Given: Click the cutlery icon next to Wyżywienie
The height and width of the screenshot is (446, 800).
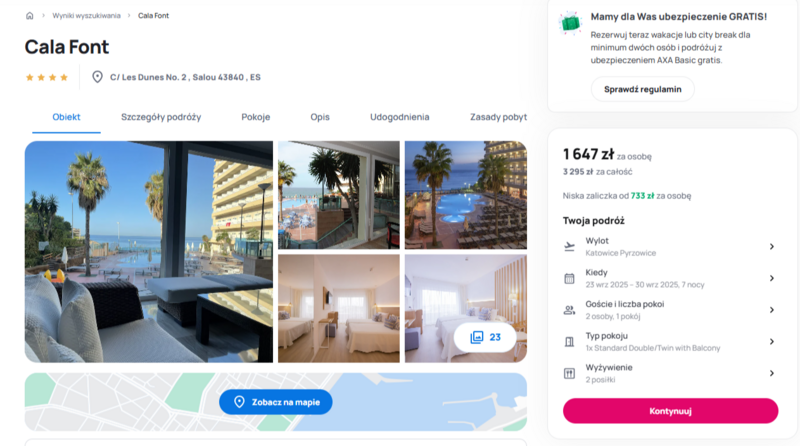Looking at the screenshot, I should point(569,374).
